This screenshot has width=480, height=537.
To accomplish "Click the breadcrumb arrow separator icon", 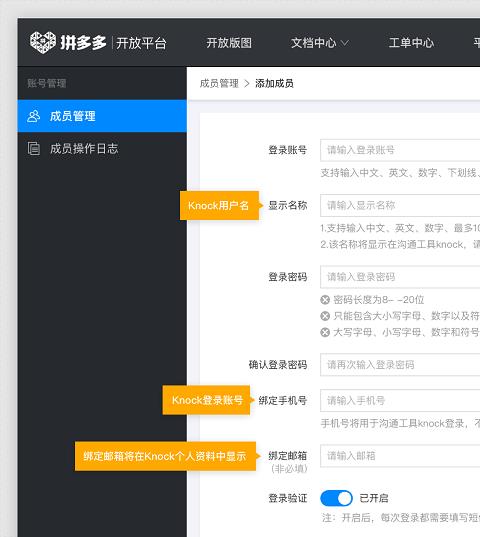I will (247, 83).
